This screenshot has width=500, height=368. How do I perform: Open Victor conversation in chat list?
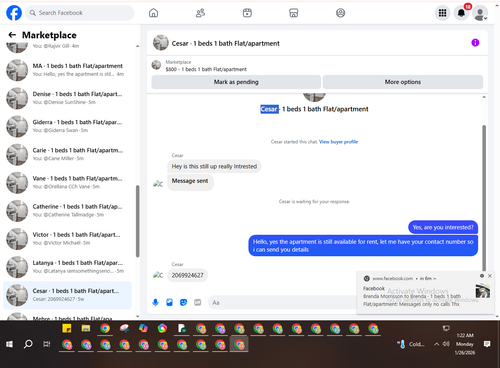click(67, 239)
